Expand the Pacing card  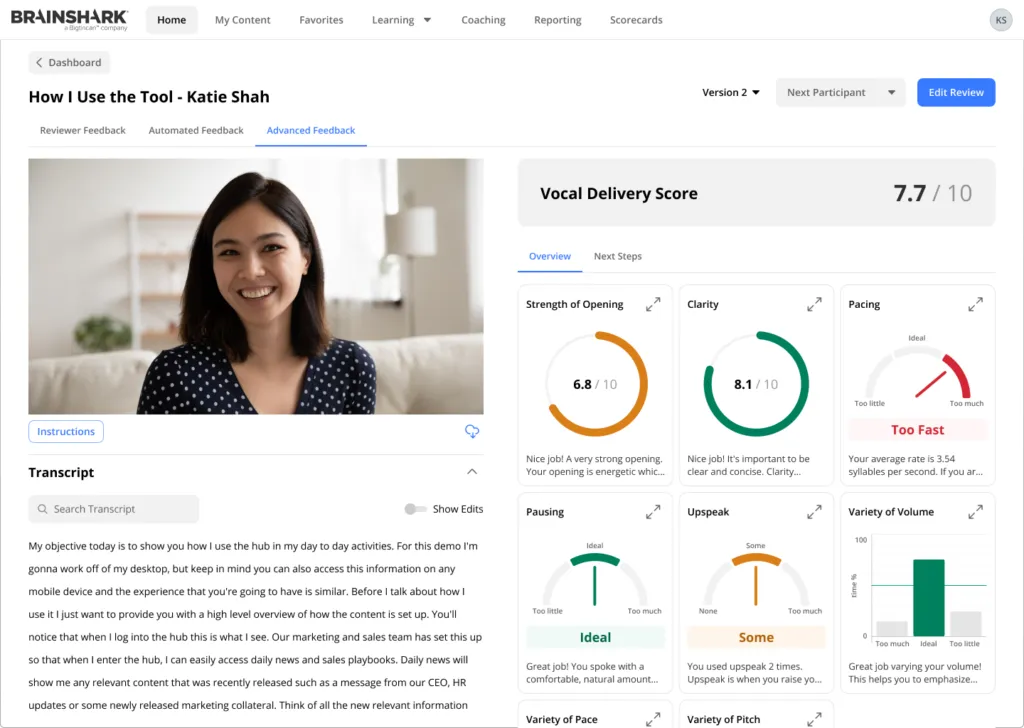tap(975, 304)
